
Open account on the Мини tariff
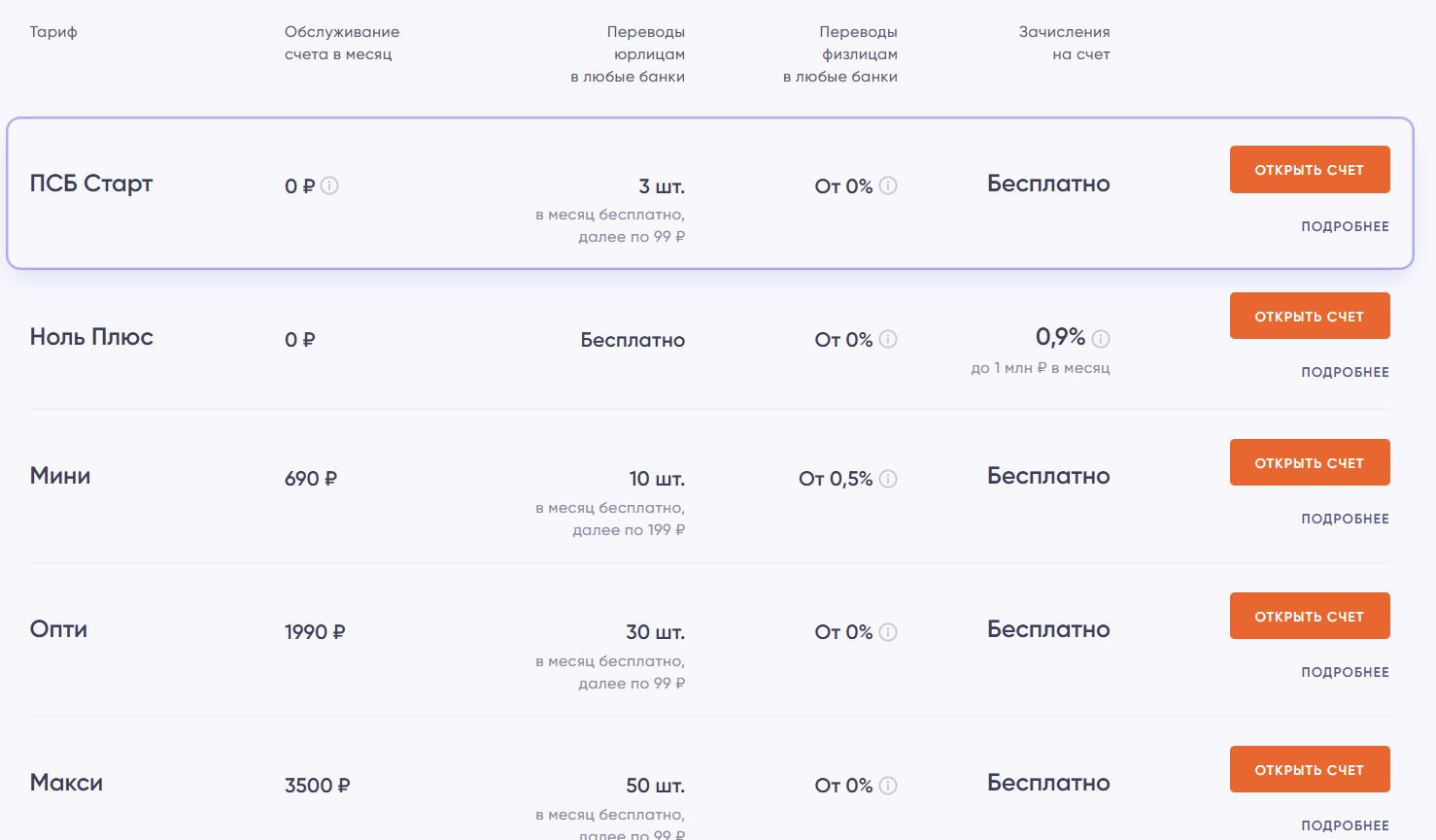[1309, 463]
